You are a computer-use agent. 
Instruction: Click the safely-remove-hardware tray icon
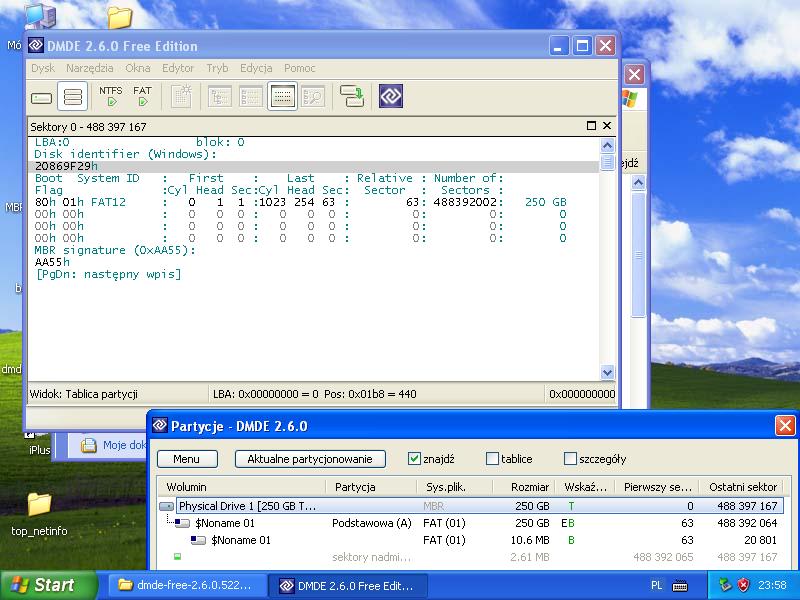[724, 585]
